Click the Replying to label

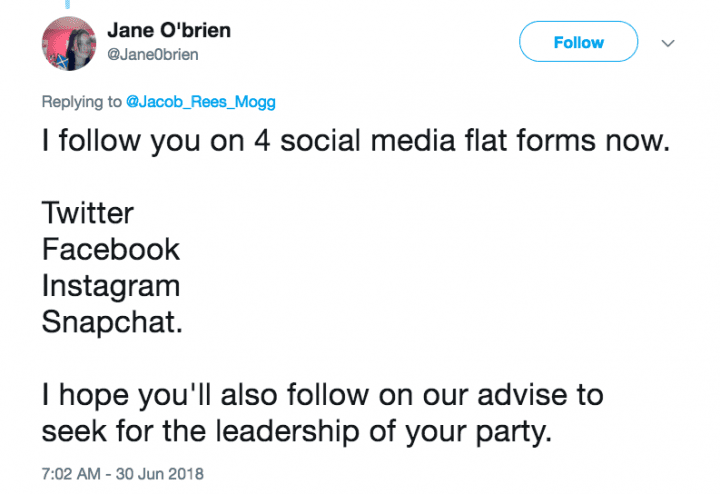pyautogui.click(x=81, y=101)
